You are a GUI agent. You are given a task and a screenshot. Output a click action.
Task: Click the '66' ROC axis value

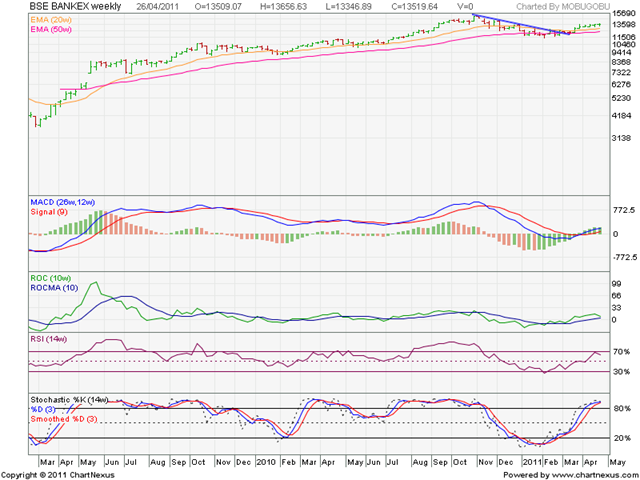(x=616, y=296)
